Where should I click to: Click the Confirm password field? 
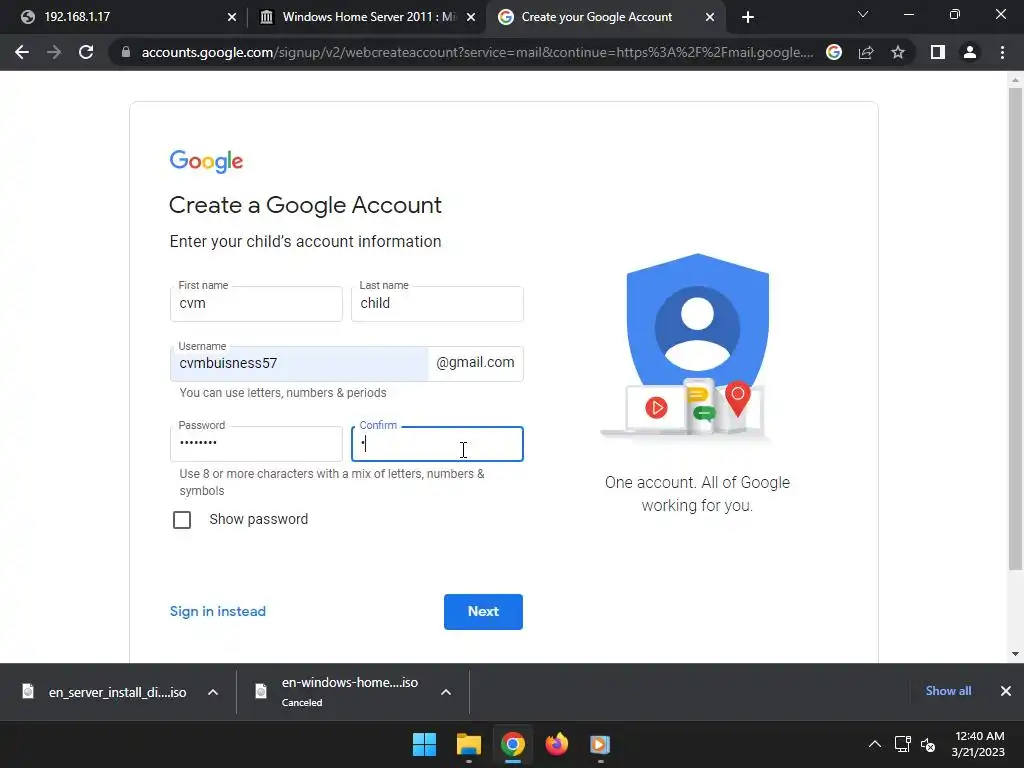pos(437,444)
